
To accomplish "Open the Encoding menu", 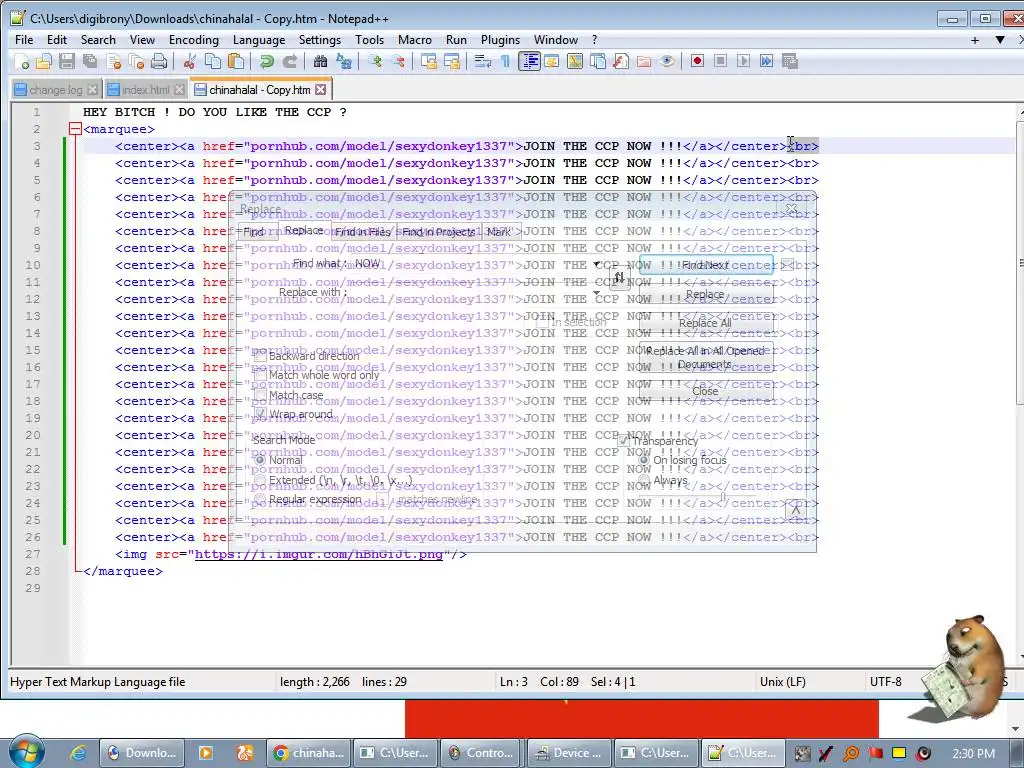I will [x=194, y=40].
